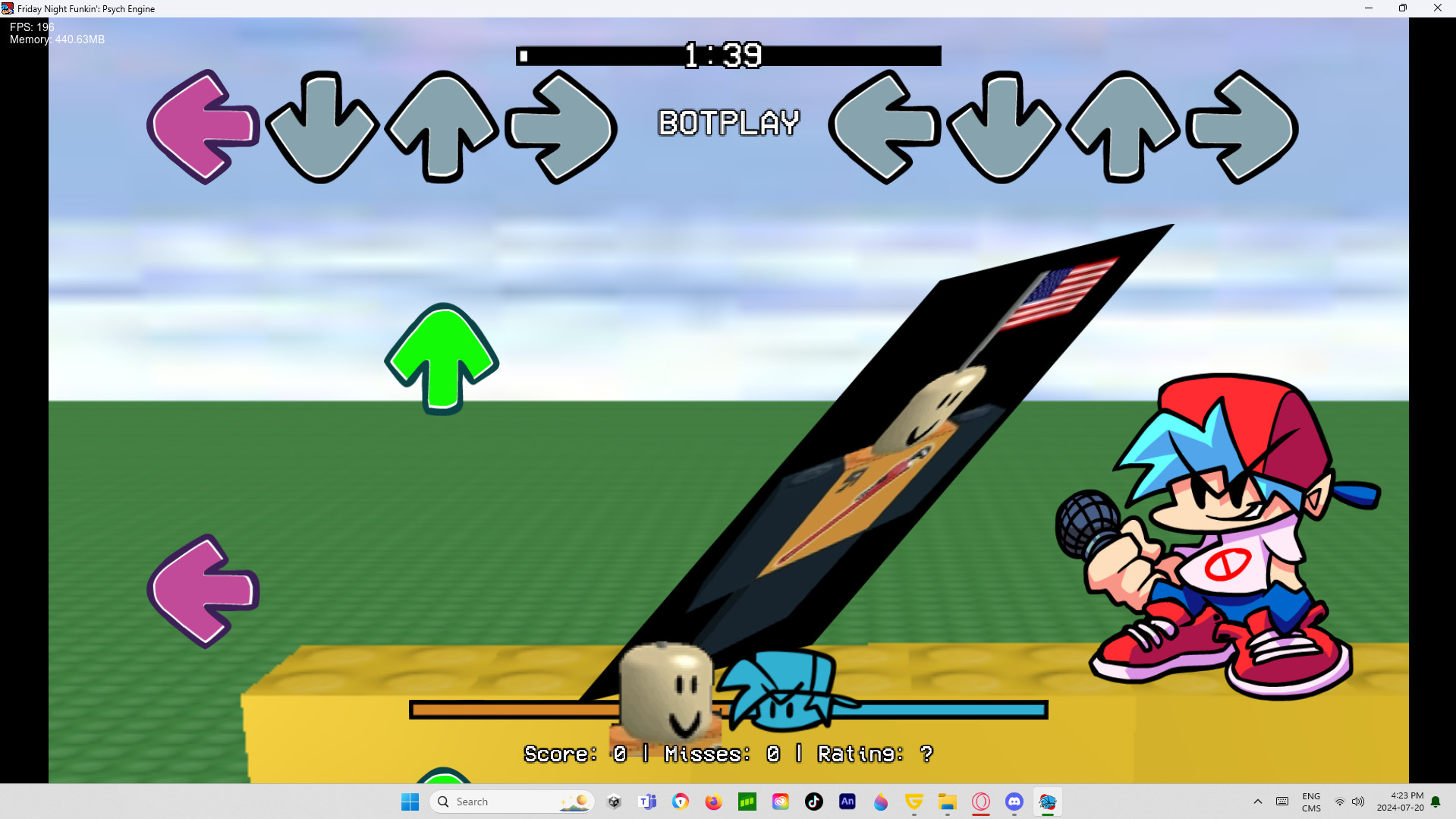Click the touch keyboard tray icon
This screenshot has width=1456, height=819.
pos(1282,802)
